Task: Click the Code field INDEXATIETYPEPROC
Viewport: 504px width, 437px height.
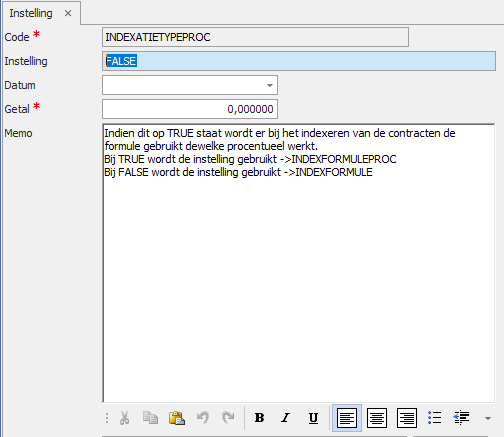Action: (x=255, y=37)
